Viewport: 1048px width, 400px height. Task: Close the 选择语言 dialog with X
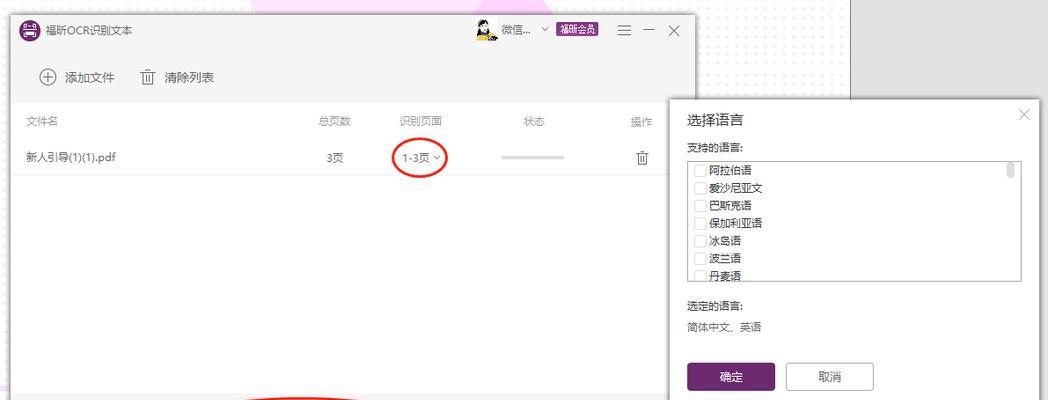(1024, 114)
